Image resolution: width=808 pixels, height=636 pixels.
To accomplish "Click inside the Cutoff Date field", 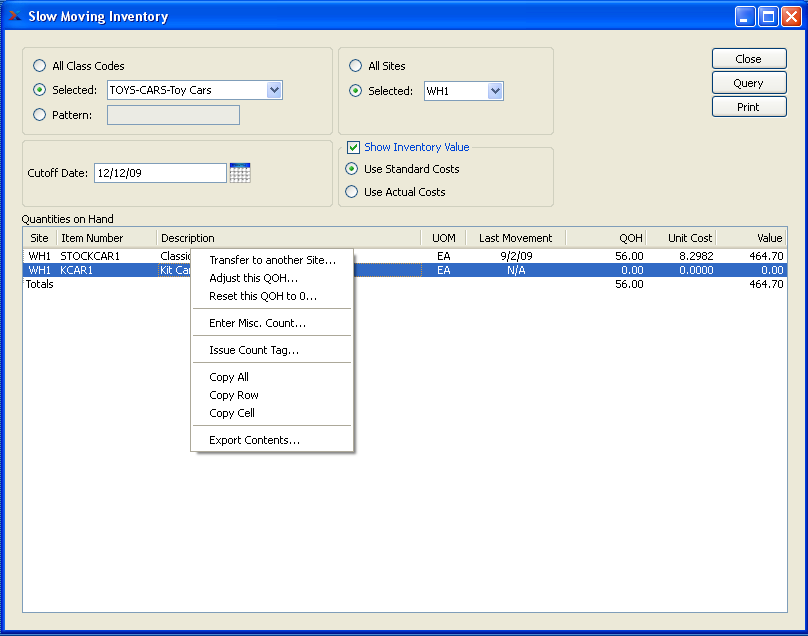I will (160, 173).
